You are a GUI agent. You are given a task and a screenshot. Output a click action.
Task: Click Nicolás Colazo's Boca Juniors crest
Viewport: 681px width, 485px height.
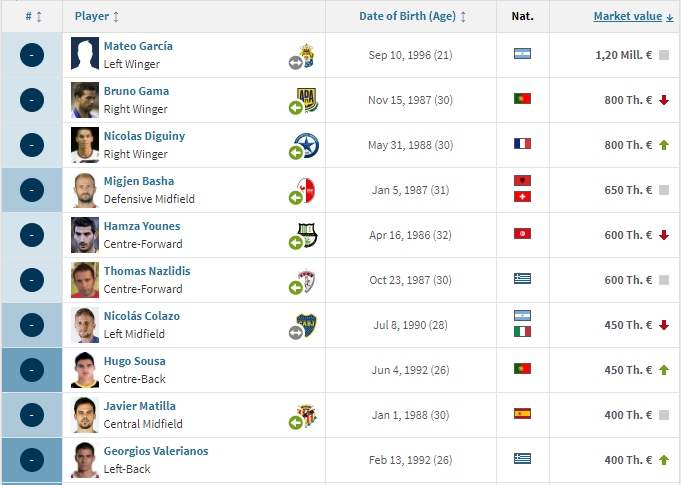307,325
